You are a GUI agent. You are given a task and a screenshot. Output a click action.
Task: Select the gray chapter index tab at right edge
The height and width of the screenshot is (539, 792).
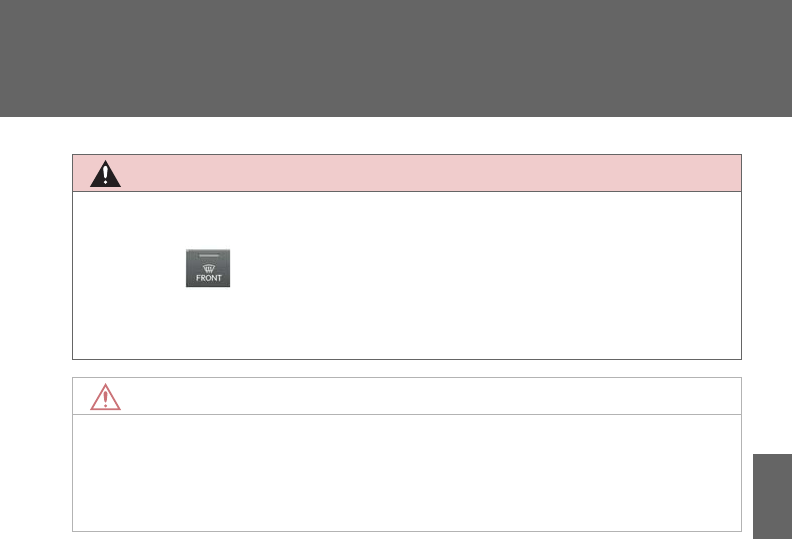point(772,497)
